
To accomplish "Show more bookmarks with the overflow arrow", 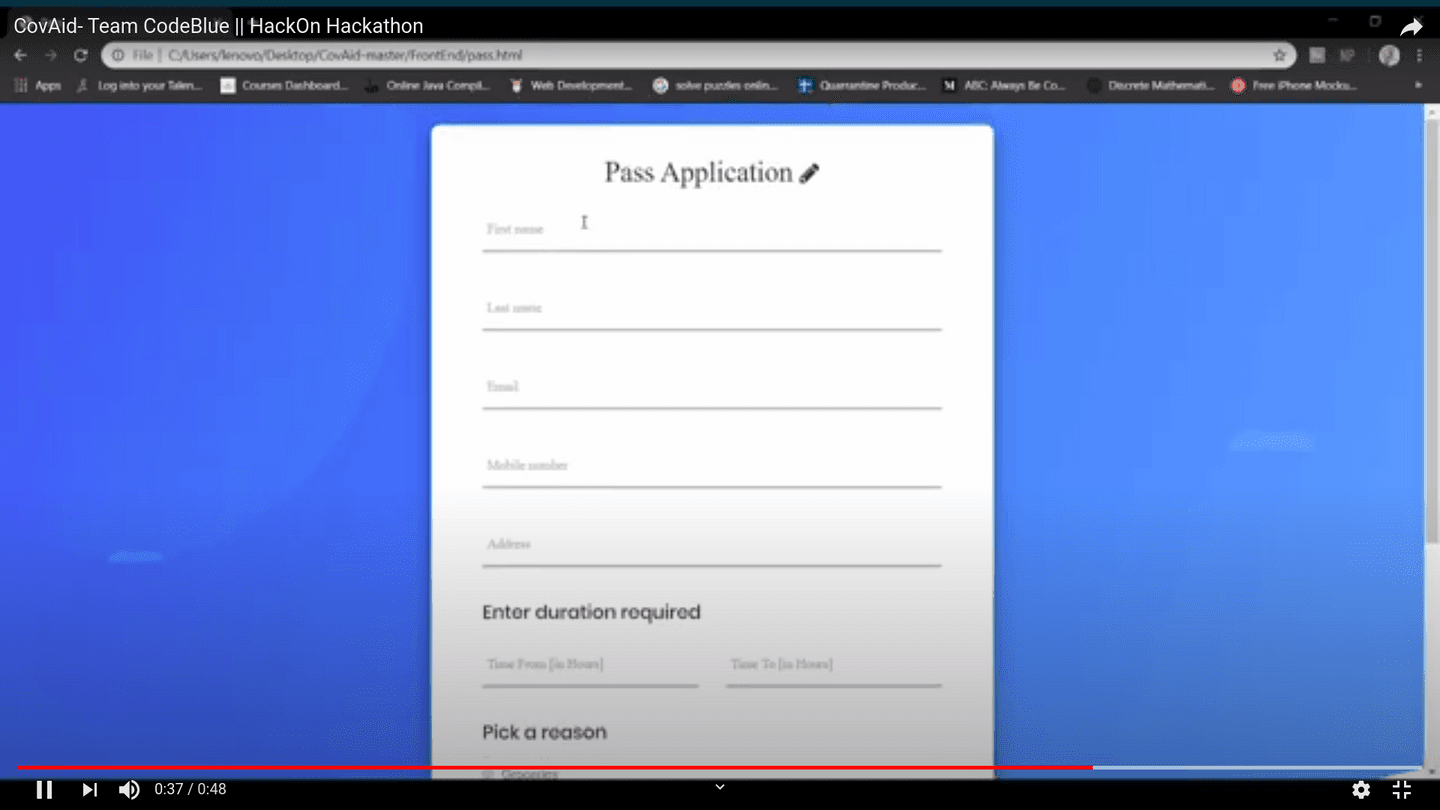I will (1418, 86).
